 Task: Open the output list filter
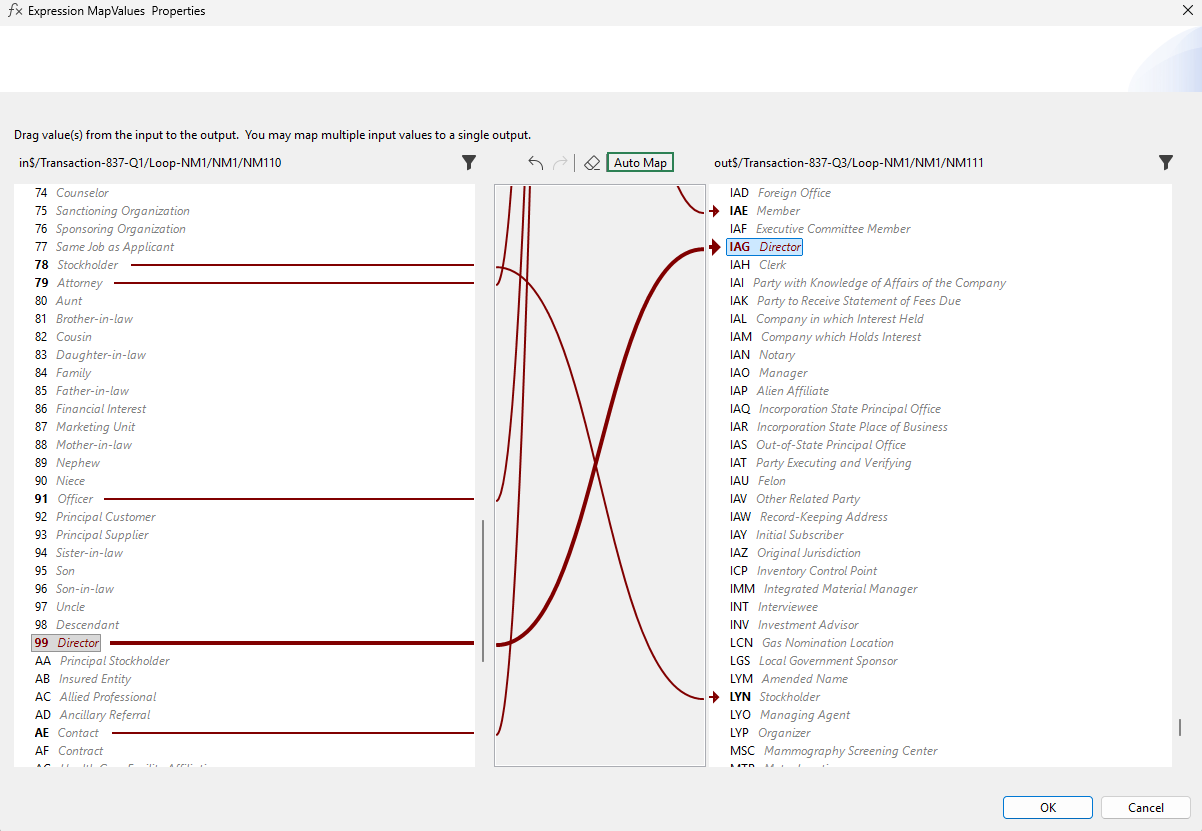[x=1165, y=162]
